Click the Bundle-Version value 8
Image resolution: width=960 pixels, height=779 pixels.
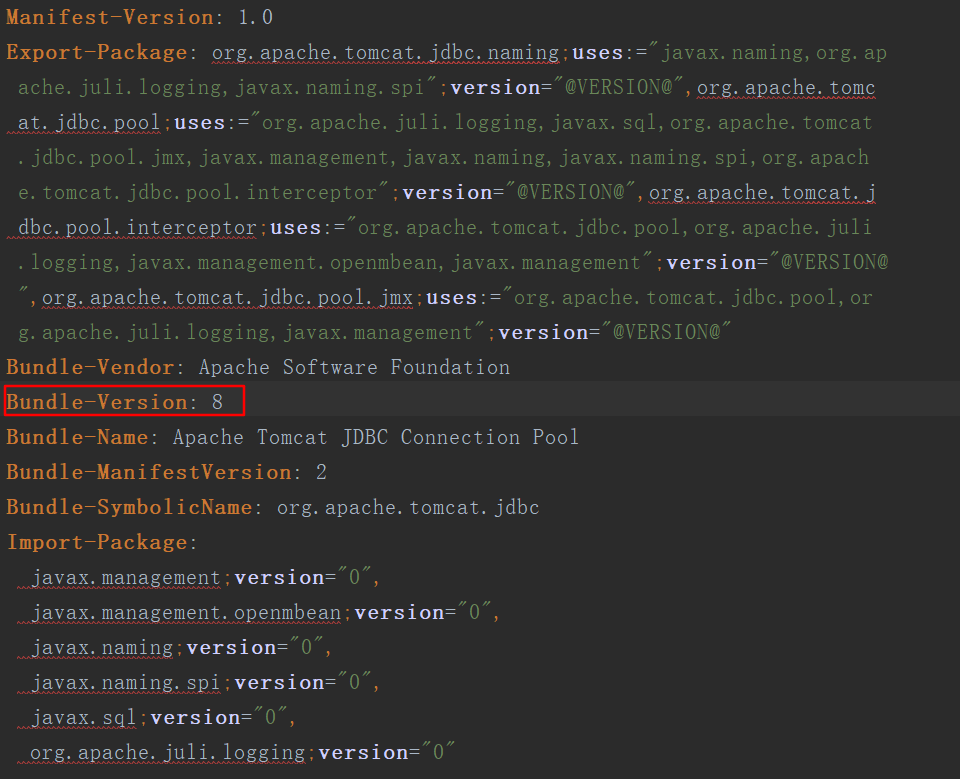[217, 402]
